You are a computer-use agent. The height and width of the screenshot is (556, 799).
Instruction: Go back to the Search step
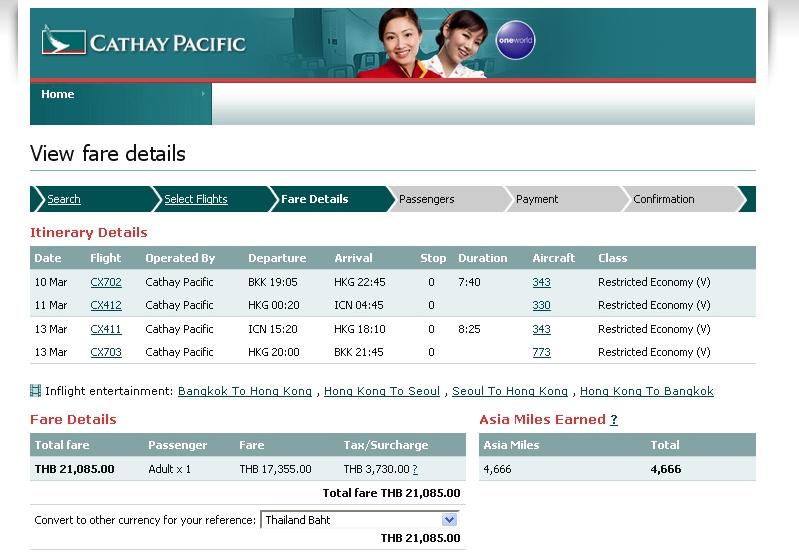(64, 199)
